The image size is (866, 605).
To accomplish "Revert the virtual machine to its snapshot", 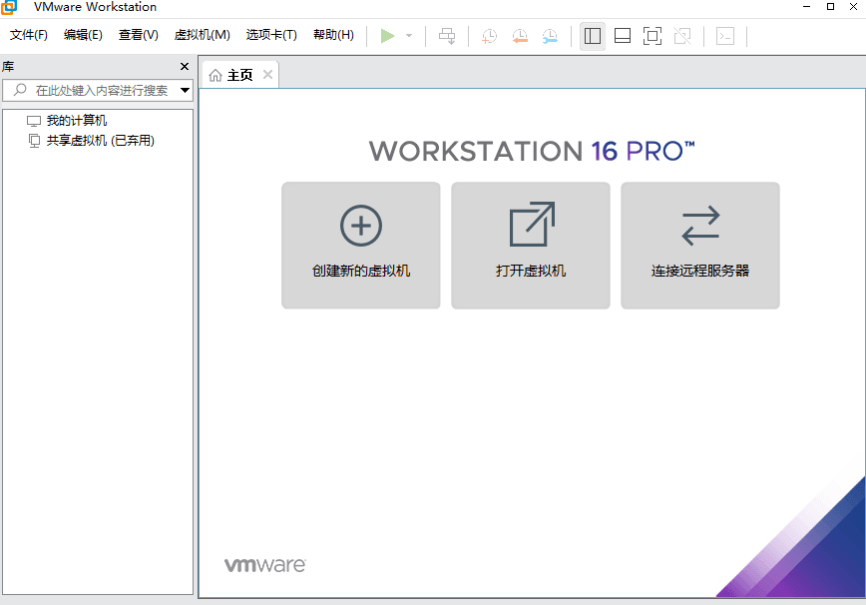I will (519, 36).
